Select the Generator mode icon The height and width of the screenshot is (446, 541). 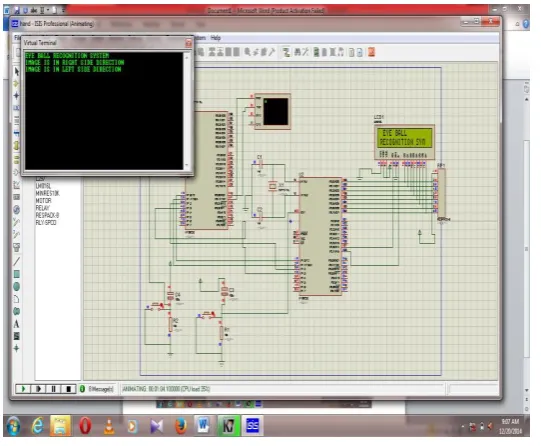[x=17, y=209]
